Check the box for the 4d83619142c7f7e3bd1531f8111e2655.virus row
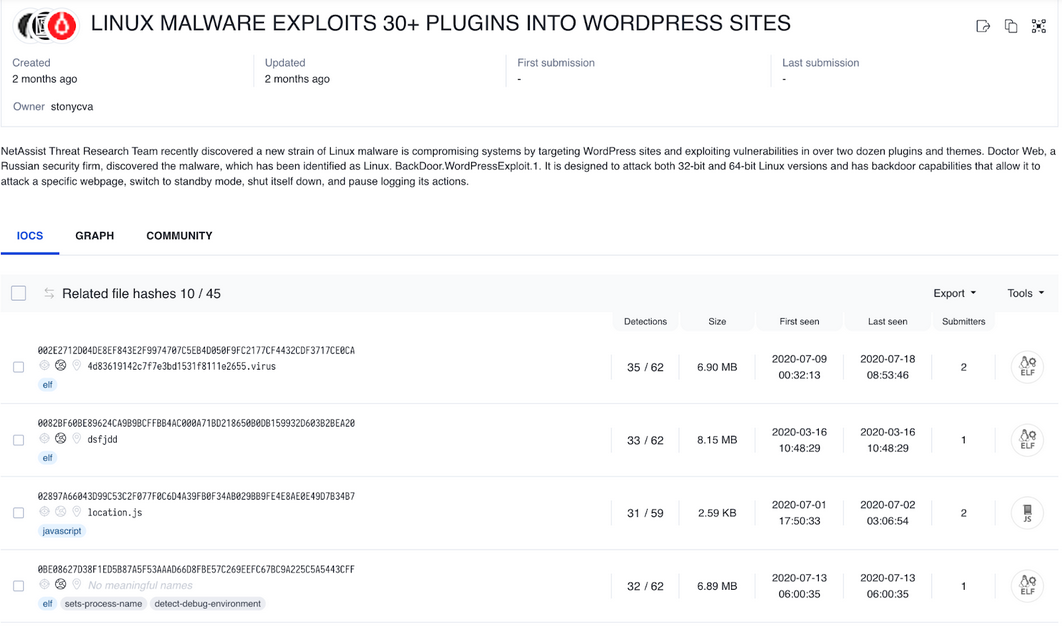Viewport: 1062px width, 629px height. coord(18,367)
